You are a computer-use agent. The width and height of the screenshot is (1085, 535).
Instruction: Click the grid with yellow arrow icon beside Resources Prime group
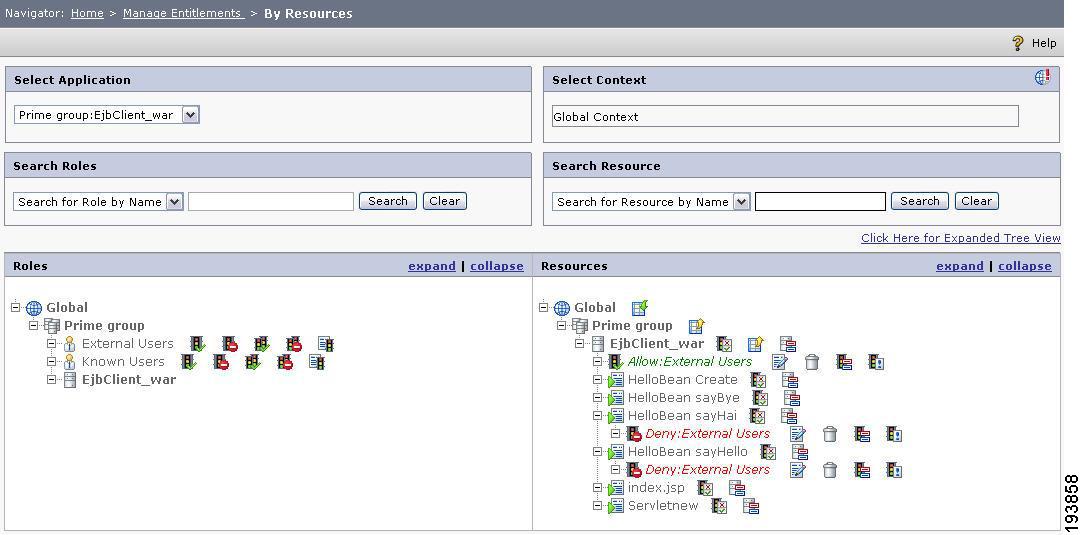pos(697,326)
